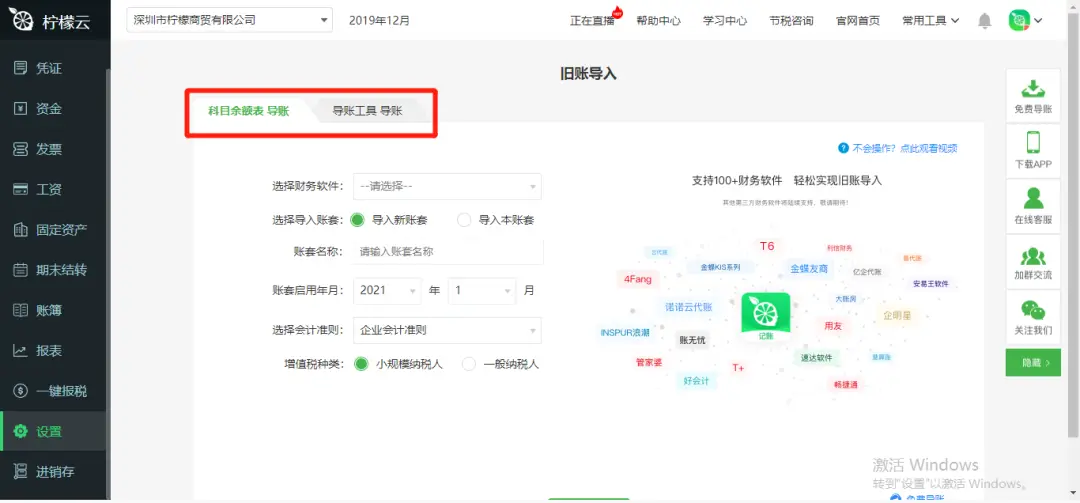Open the 选择财务软件 dropdown
This screenshot has width=1080, height=503.
(x=447, y=186)
